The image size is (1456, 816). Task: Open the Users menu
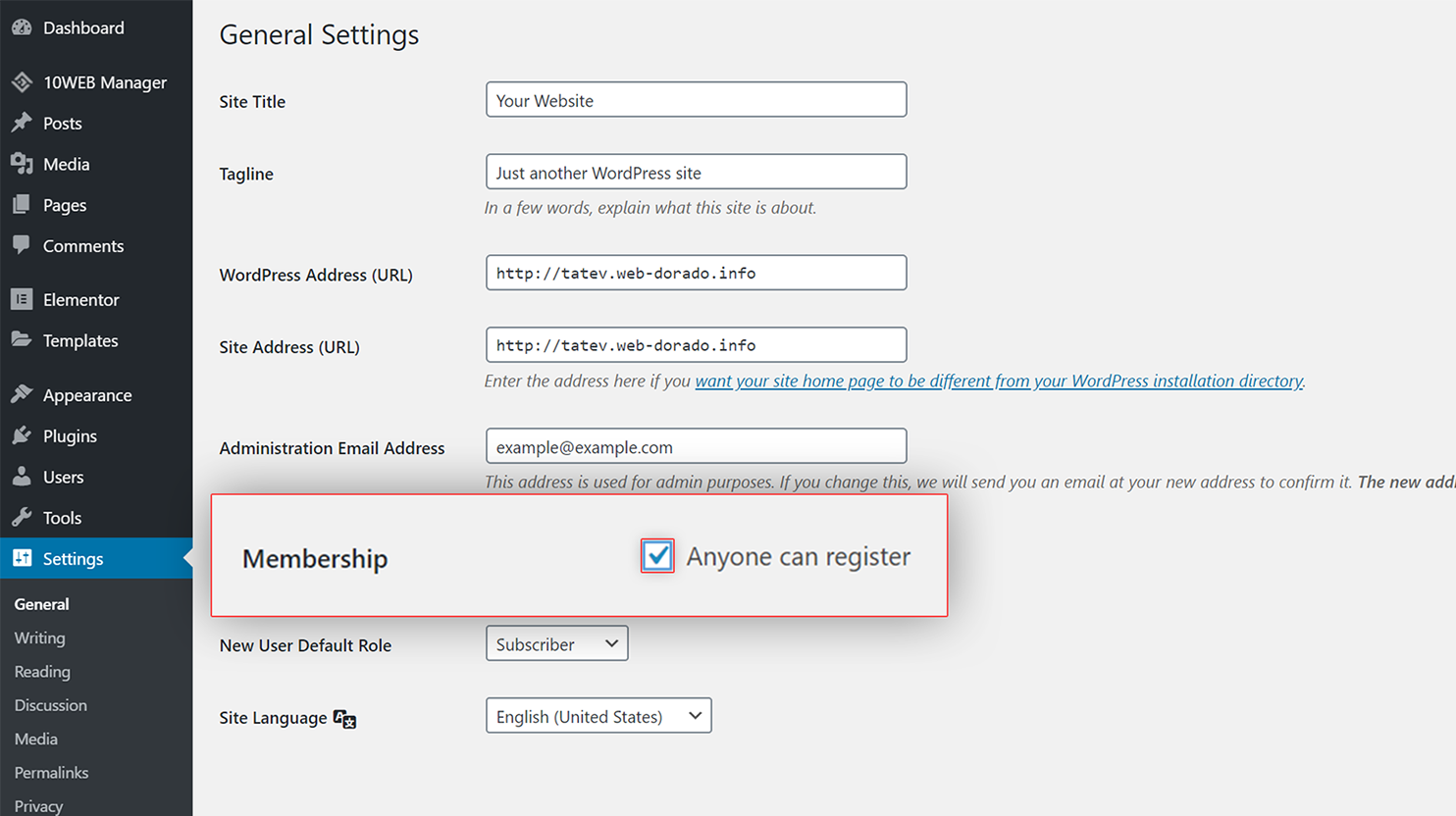pos(96,477)
